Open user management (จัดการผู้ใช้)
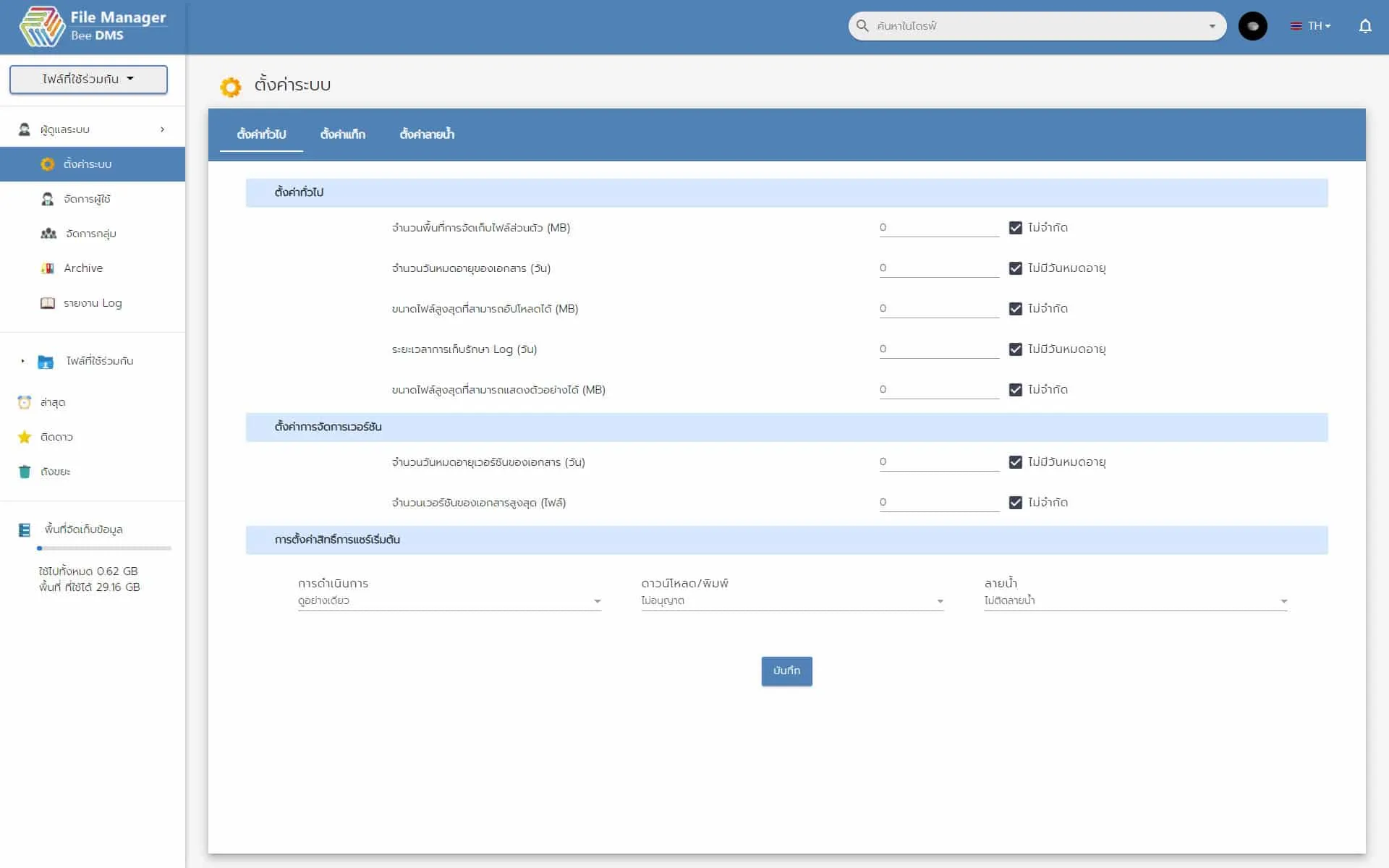This screenshot has height=868, width=1389. point(87,199)
